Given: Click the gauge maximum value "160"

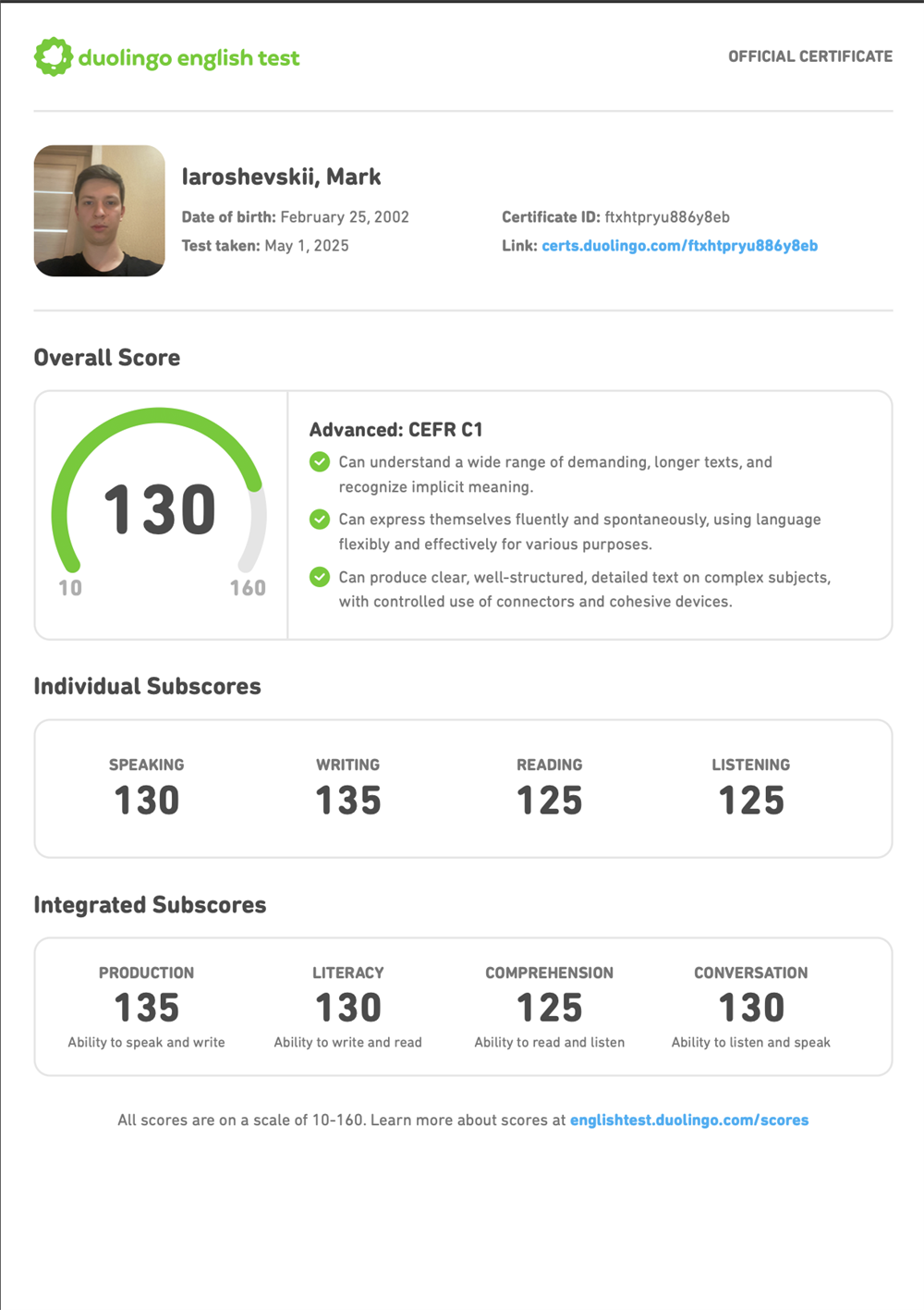Looking at the screenshot, I should click(x=248, y=588).
